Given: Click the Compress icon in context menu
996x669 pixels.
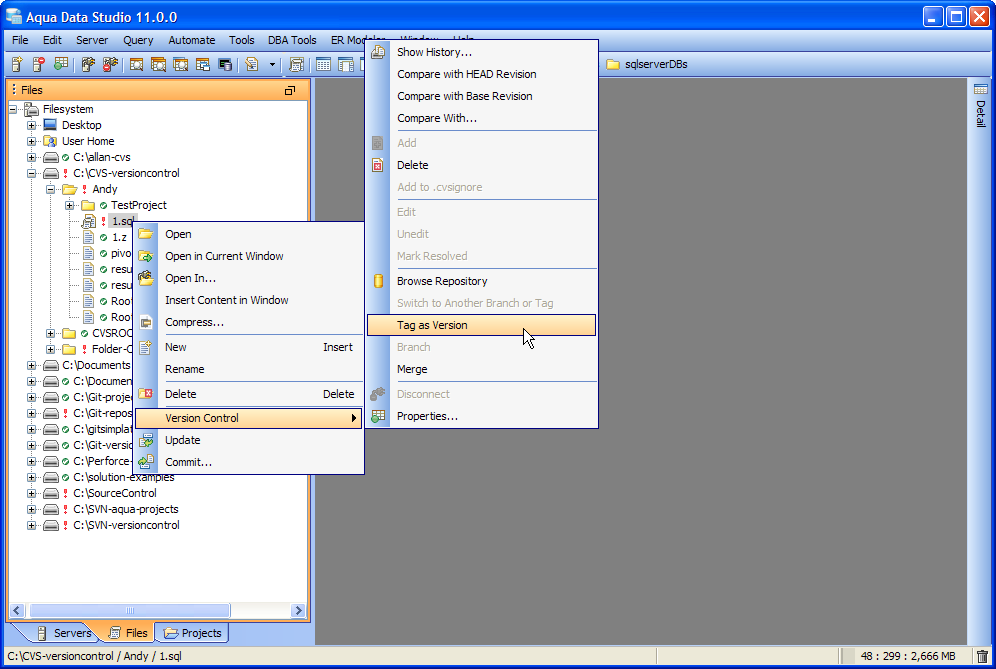Looking at the screenshot, I should pos(145,322).
